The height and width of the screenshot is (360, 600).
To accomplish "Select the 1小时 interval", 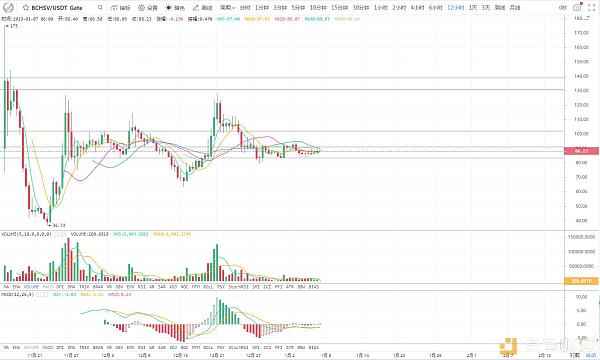I will click(381, 7).
